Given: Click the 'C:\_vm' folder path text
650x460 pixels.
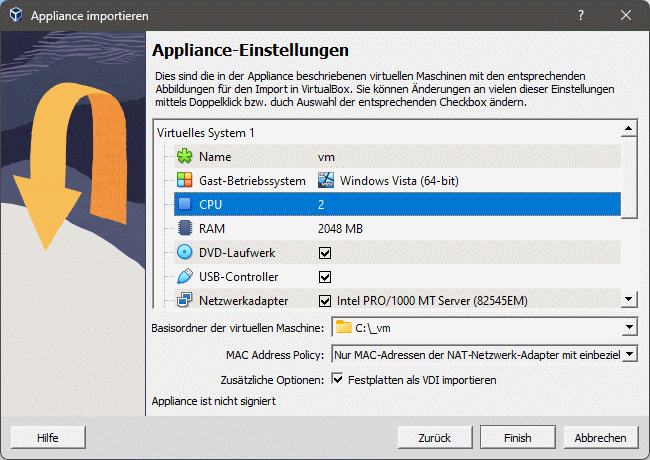Looking at the screenshot, I should [x=372, y=328].
